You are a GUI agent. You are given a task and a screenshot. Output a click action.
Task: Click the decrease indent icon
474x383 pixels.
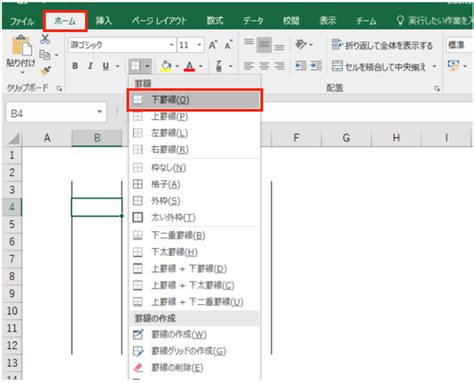pyautogui.click(x=301, y=66)
